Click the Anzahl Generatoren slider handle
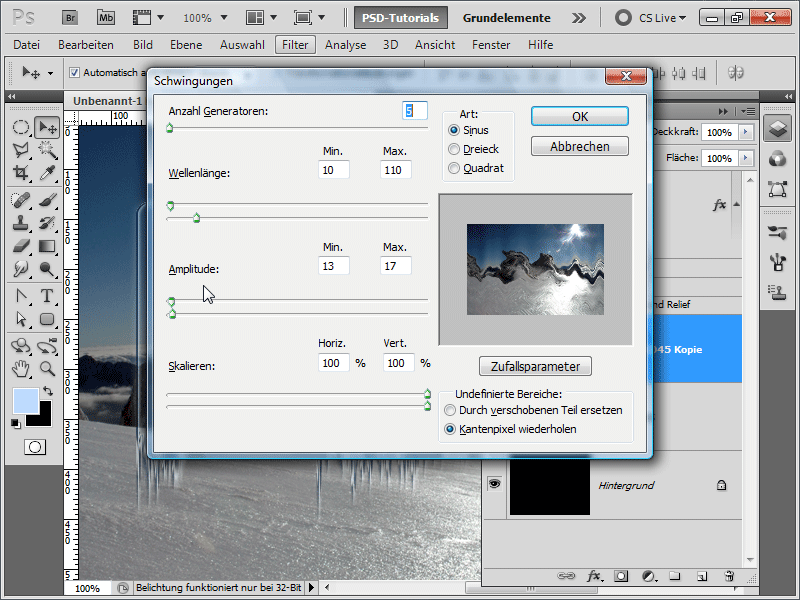800x600 pixels. tap(170, 128)
